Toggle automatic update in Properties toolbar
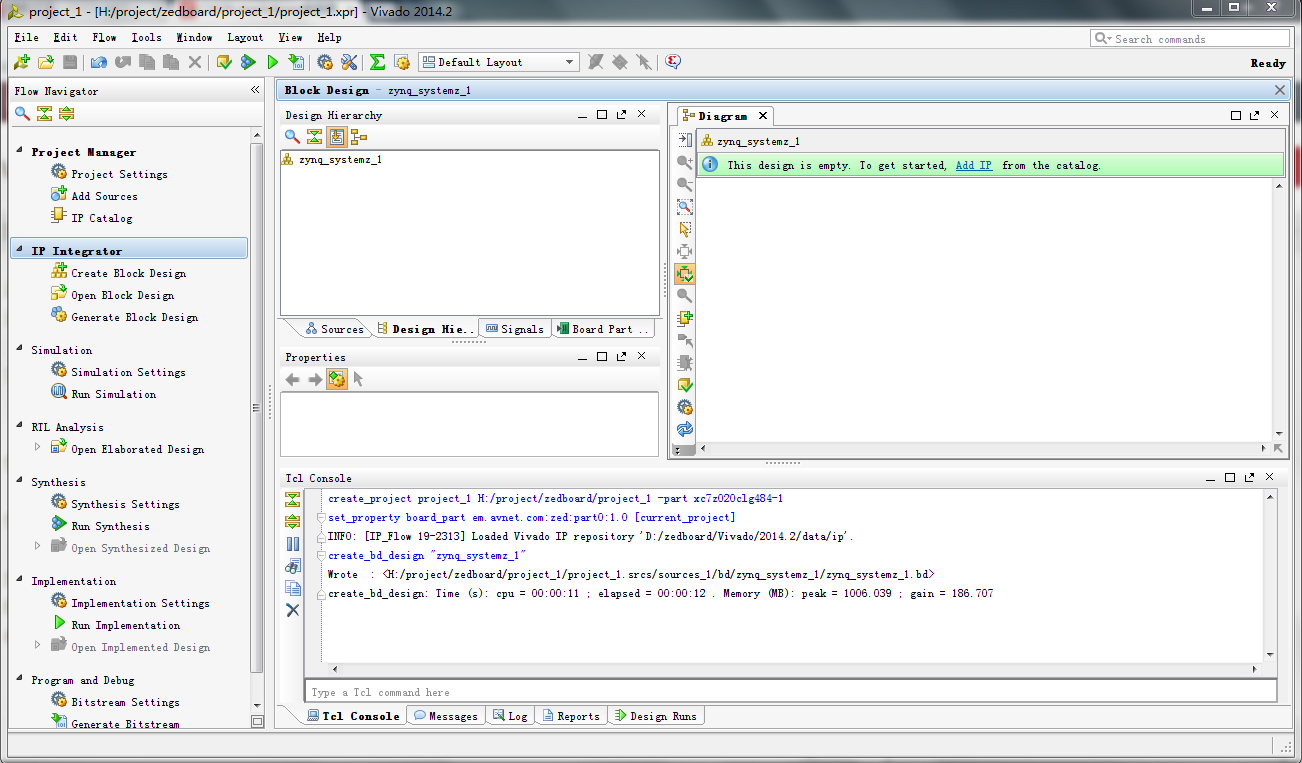Image resolution: width=1302 pixels, height=763 pixels. 337,379
